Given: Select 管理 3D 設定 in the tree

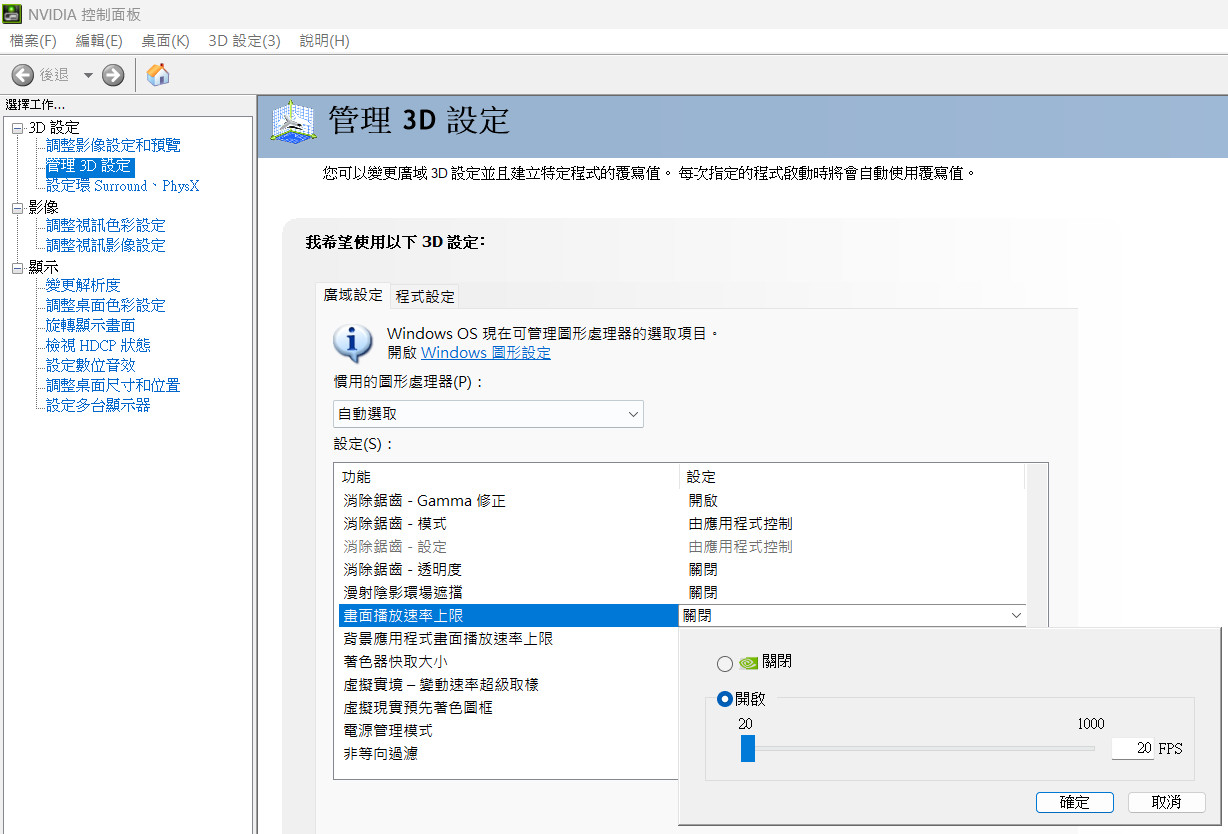Looking at the screenshot, I should pyautogui.click(x=89, y=165).
